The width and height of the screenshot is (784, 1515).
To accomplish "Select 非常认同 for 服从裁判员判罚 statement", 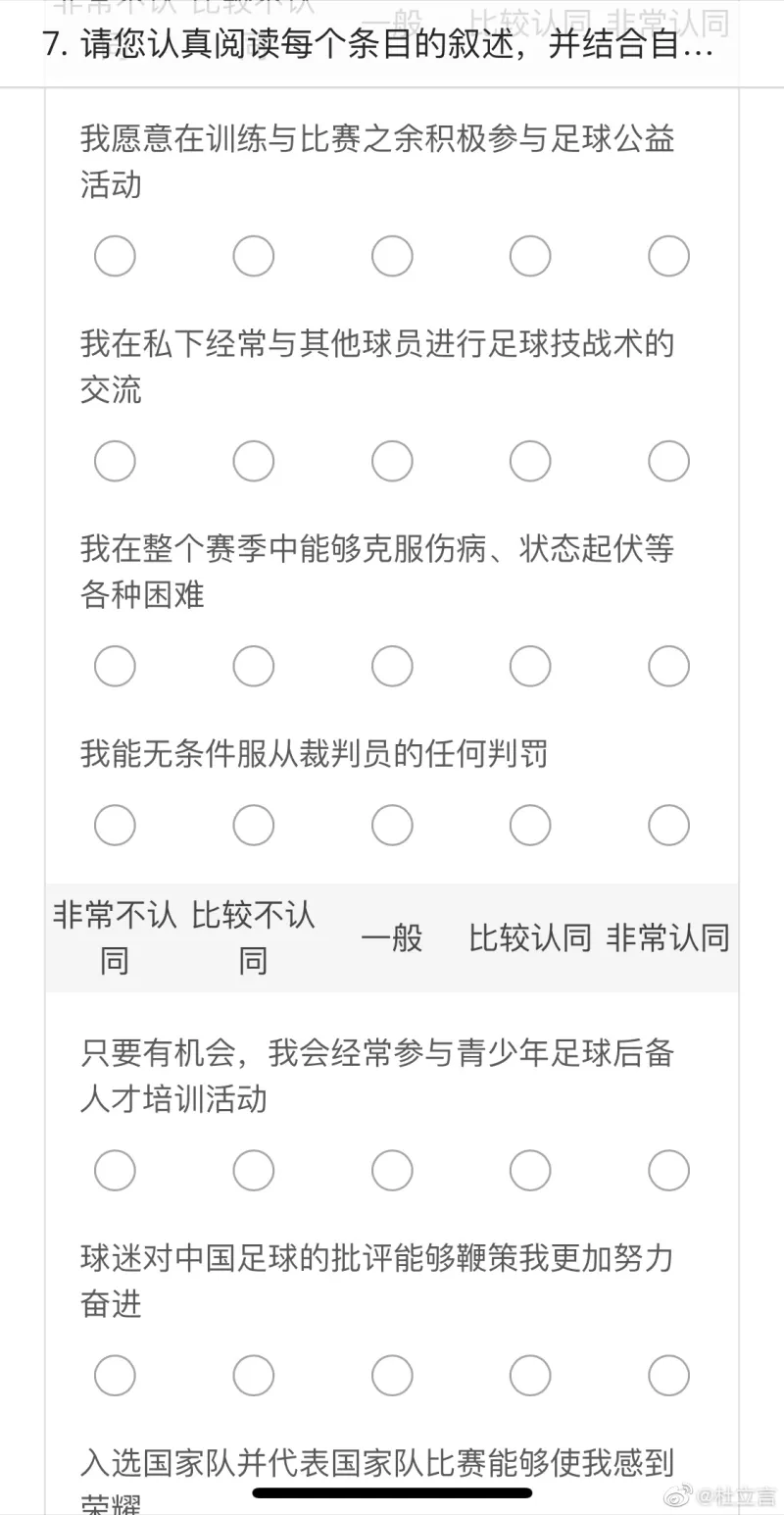I will [668, 825].
